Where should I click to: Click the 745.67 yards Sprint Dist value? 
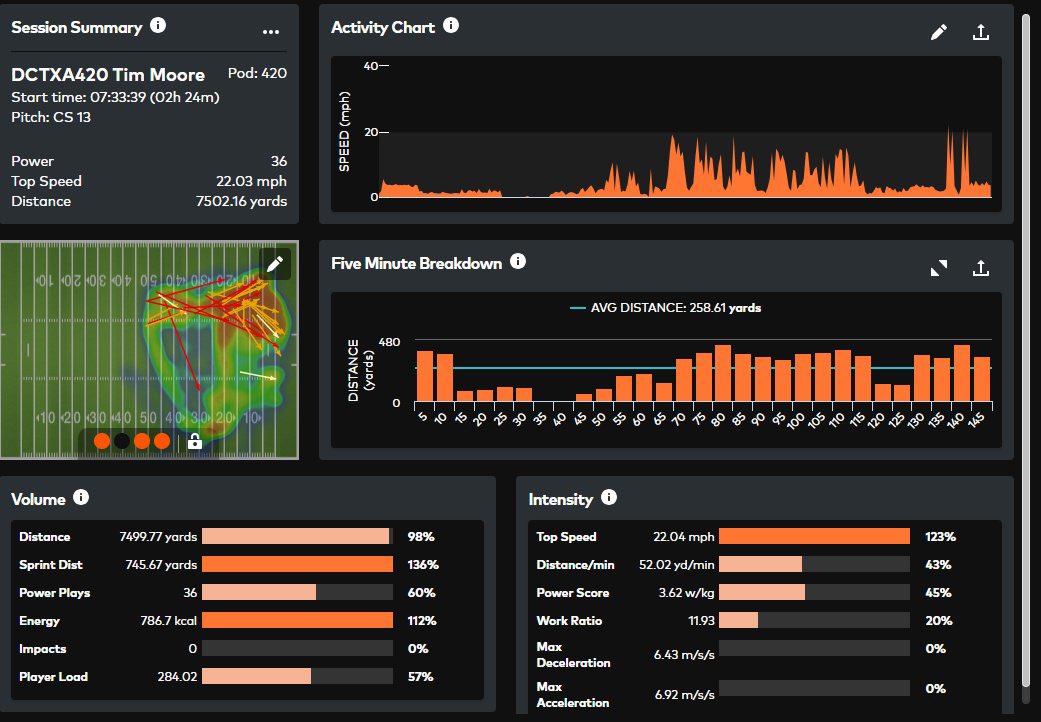161,565
